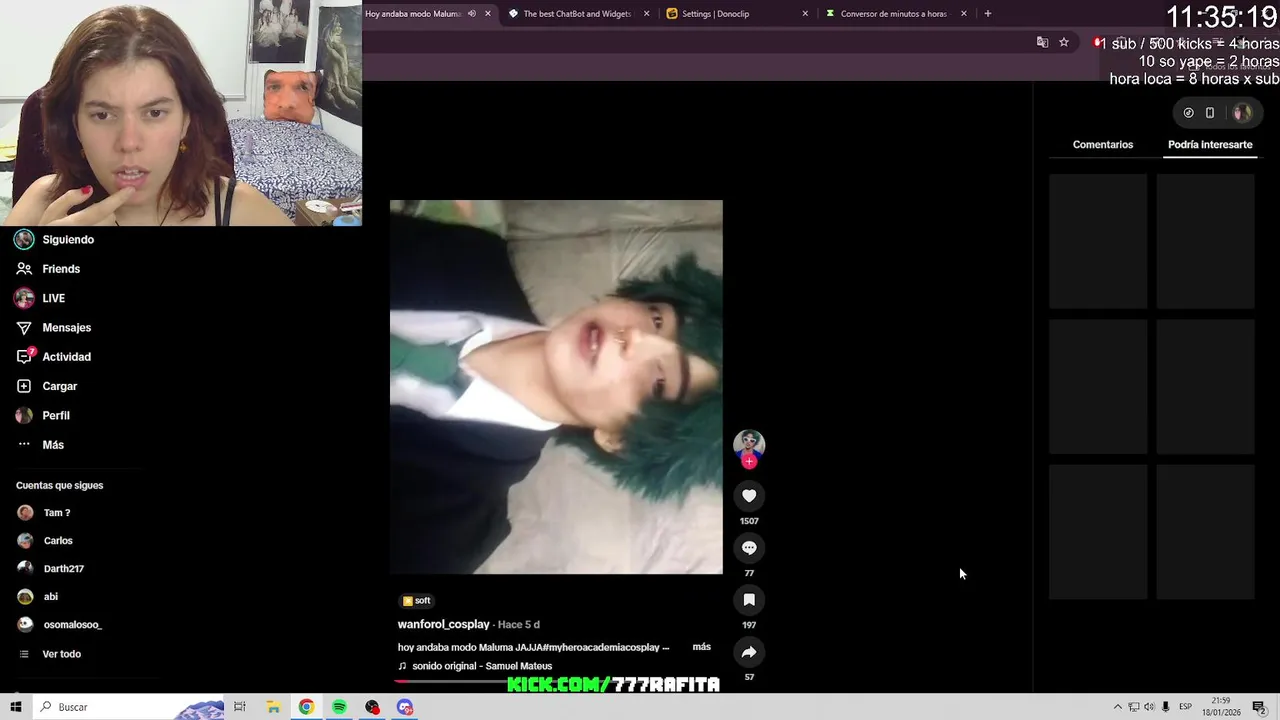Open File Explorer from the taskbar
This screenshot has width=1280, height=720.
pos(273,707)
